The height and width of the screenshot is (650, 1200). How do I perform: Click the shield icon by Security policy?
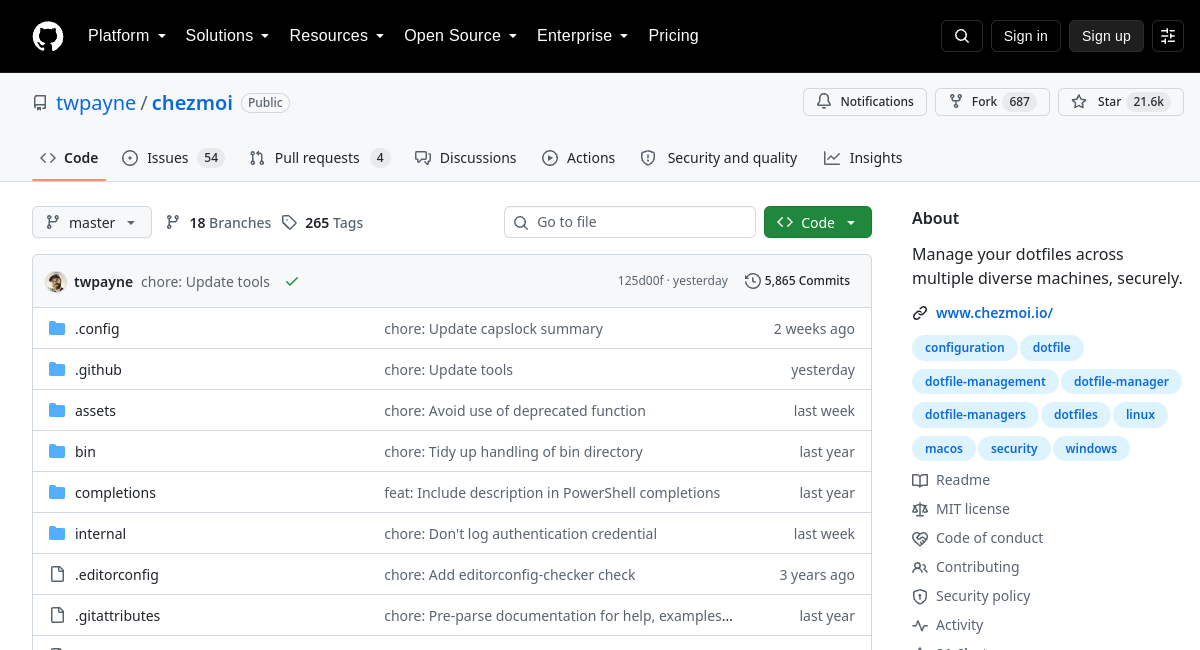920,596
